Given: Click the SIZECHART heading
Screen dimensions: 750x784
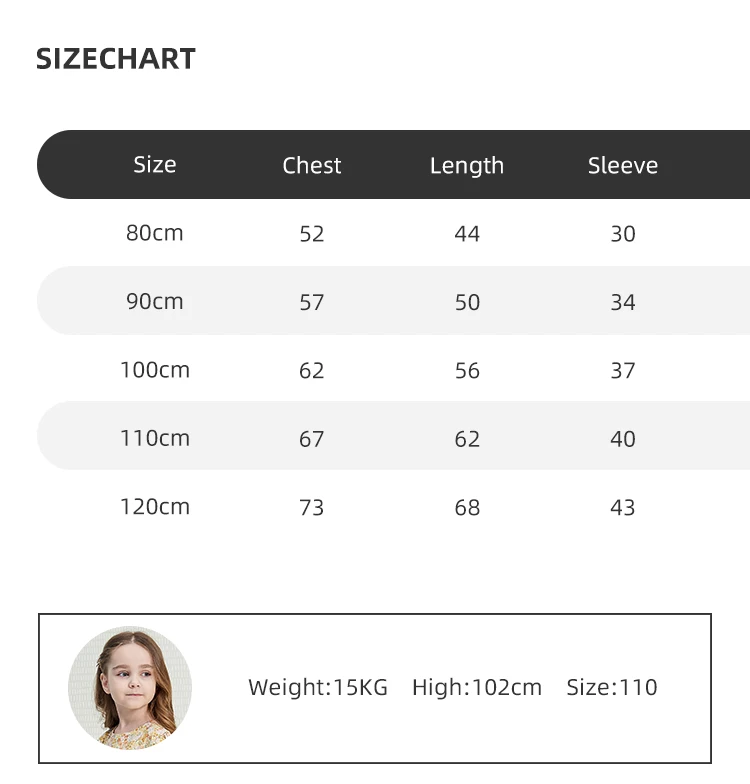Looking at the screenshot, I should tap(116, 59).
